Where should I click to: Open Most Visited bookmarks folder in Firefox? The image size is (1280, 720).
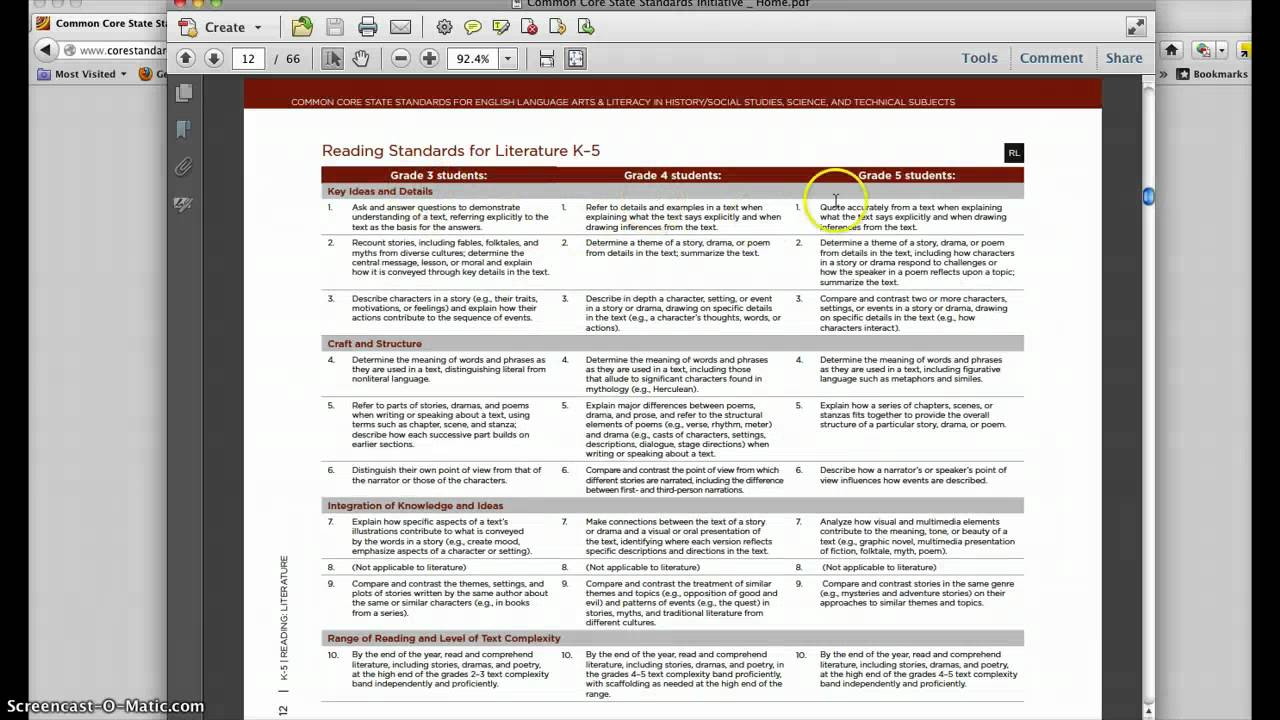click(83, 74)
